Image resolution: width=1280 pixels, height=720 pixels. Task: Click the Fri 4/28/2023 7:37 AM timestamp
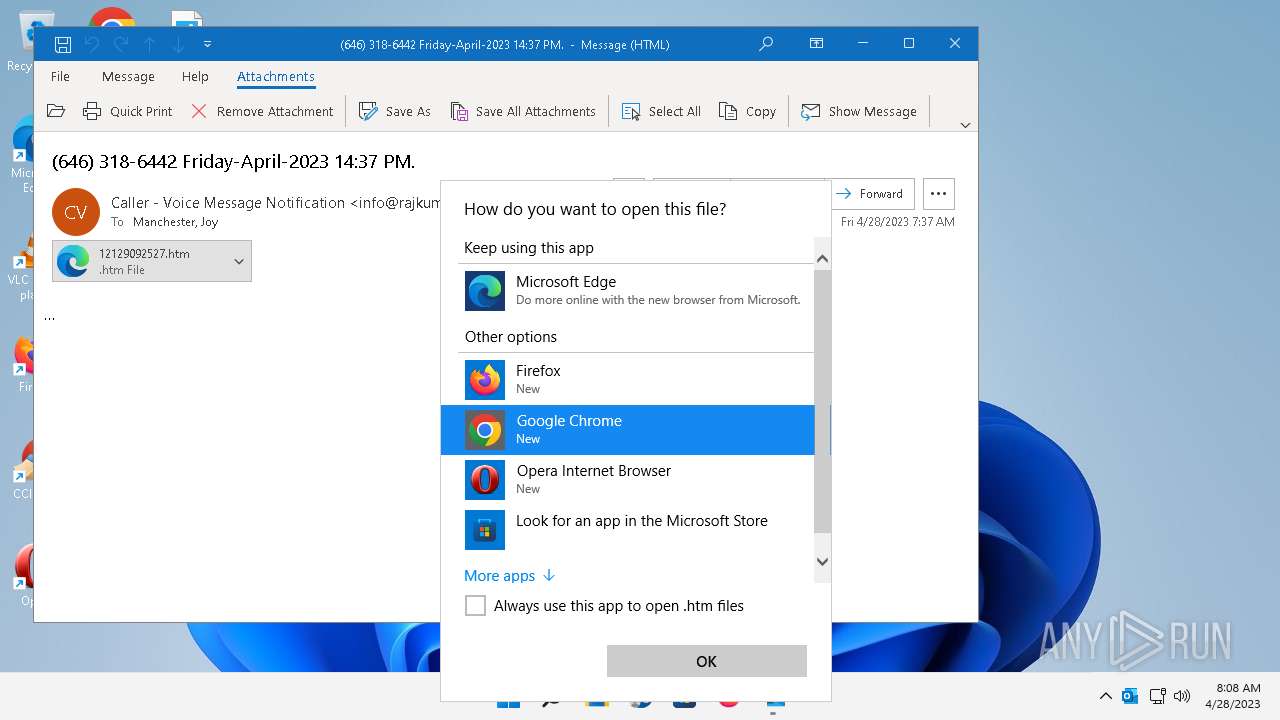click(x=898, y=222)
